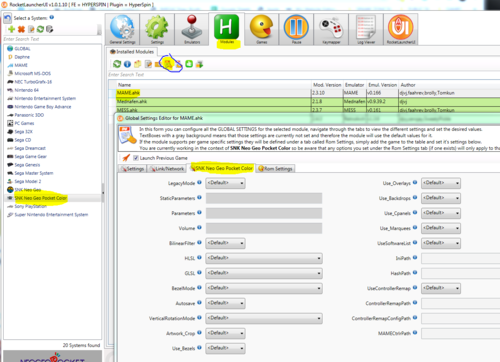Open the Use_Overlays dropdown
Screen dimensions: 500x362
click(x=441, y=183)
